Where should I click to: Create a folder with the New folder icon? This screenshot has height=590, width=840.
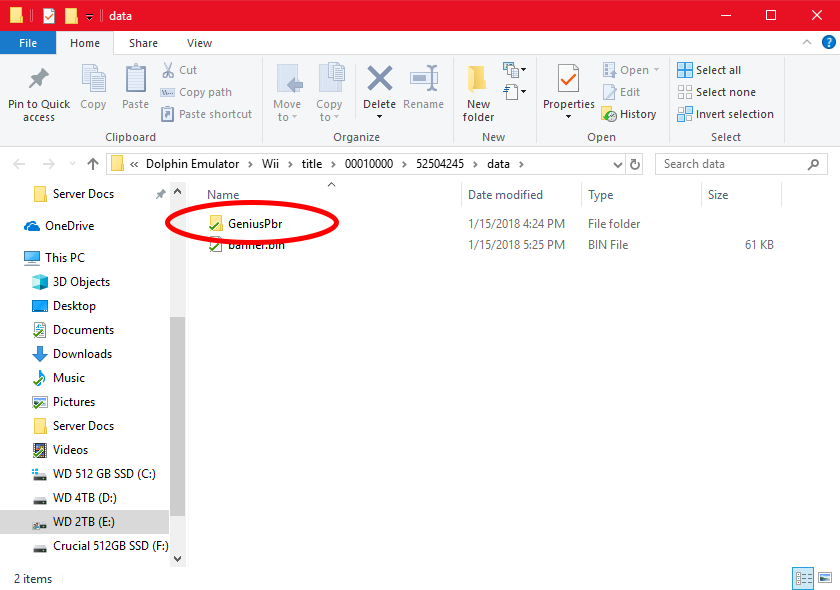(x=478, y=80)
